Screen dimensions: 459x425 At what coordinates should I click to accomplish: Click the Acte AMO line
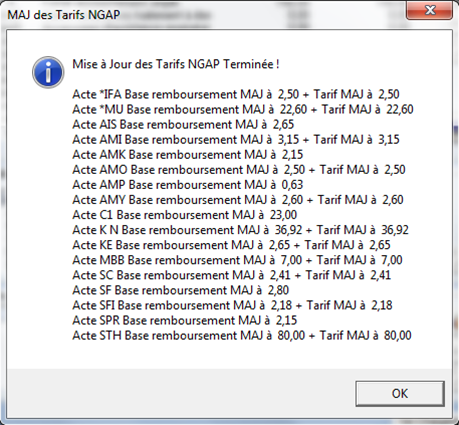(x=239, y=170)
